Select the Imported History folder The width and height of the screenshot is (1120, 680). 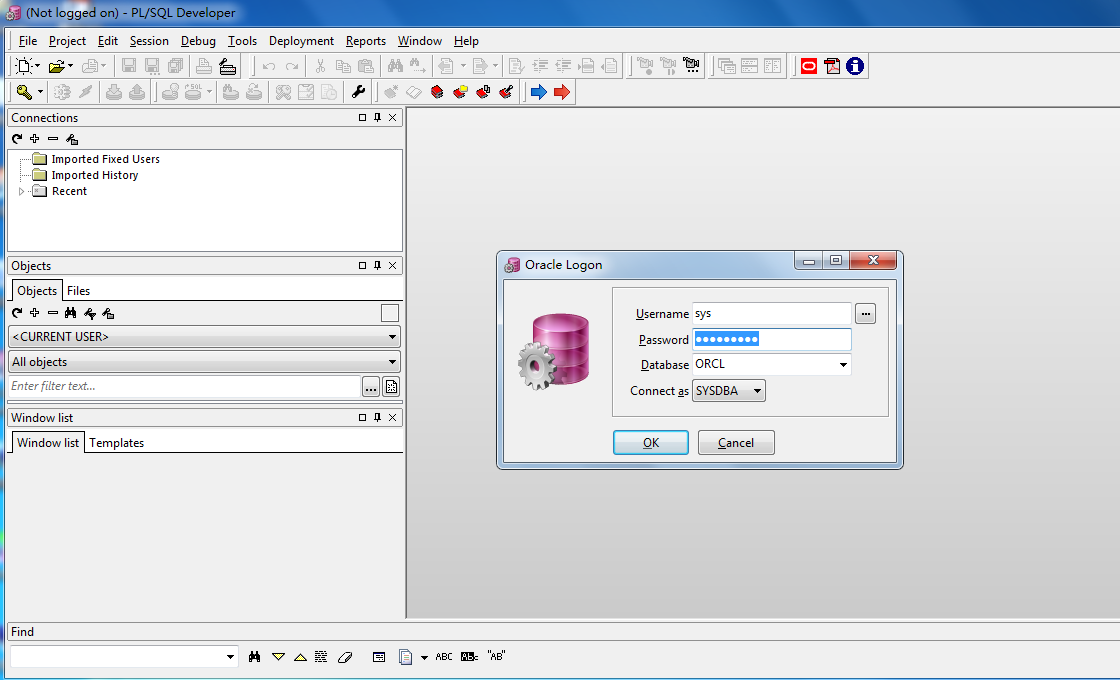pyautogui.click(x=95, y=175)
